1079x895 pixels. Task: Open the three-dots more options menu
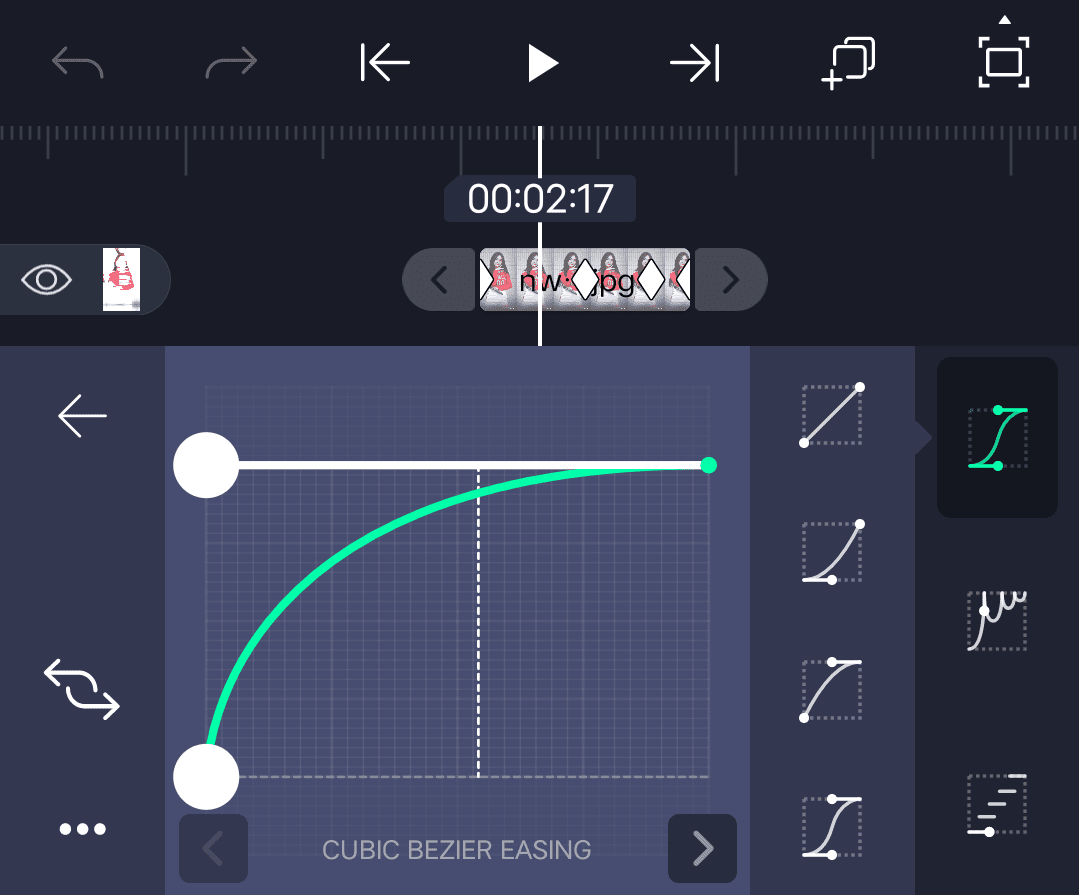82,828
